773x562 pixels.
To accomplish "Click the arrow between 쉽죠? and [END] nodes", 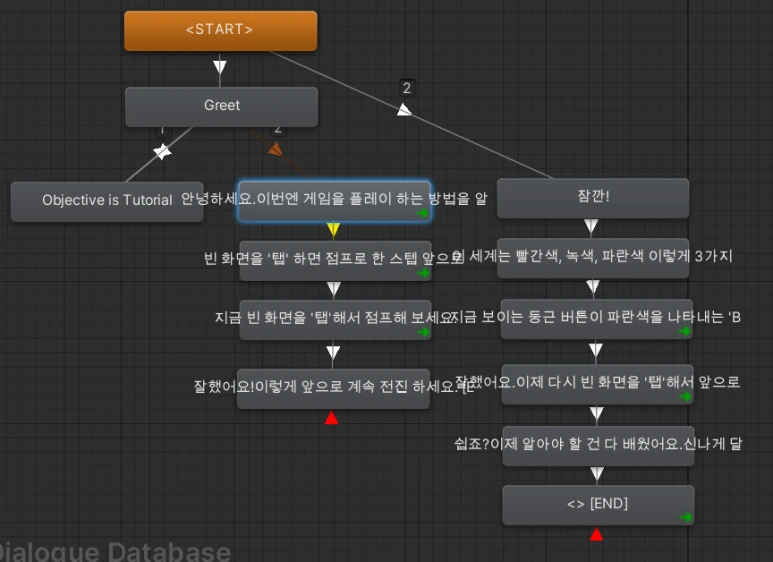I will click(597, 474).
